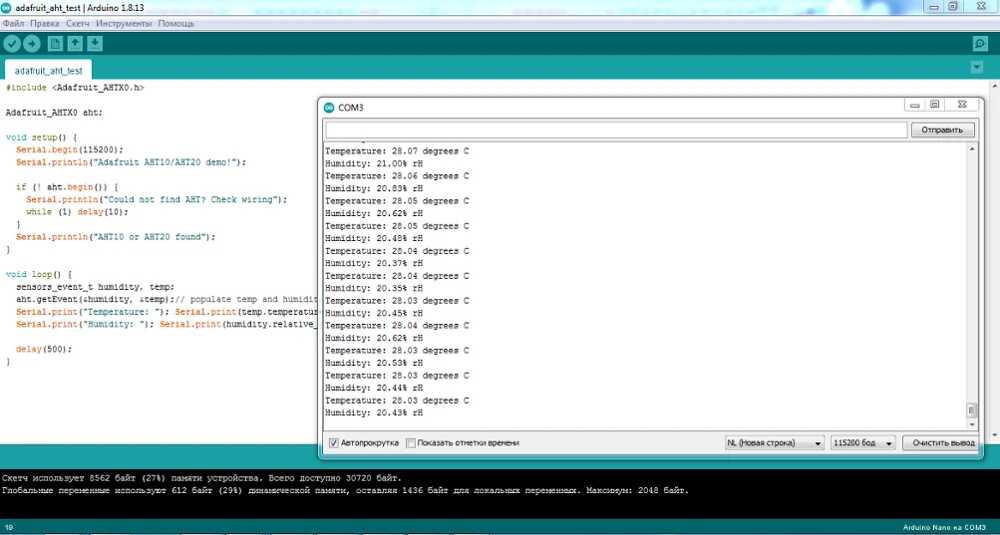
Task: Click the Отправить button
Action: click(x=943, y=130)
